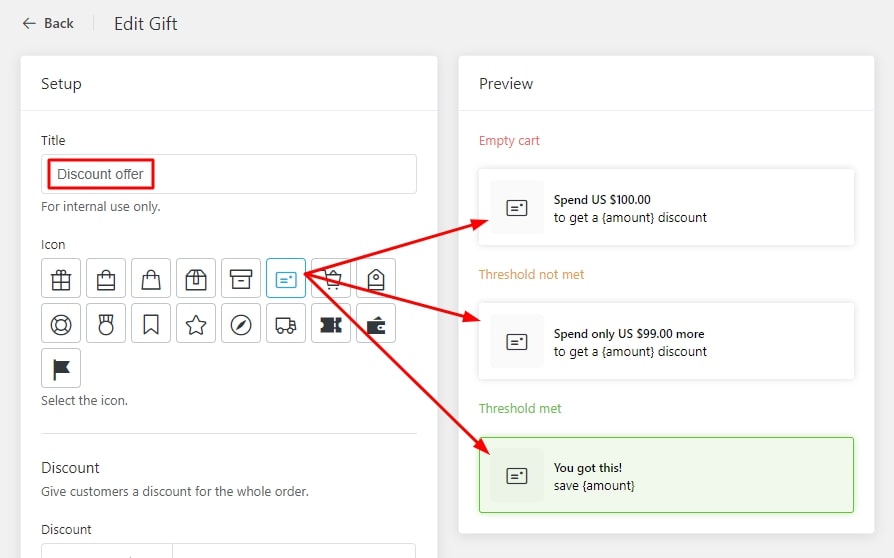Pick the archive box icon
Screen dimensions: 894x558
[241, 279]
